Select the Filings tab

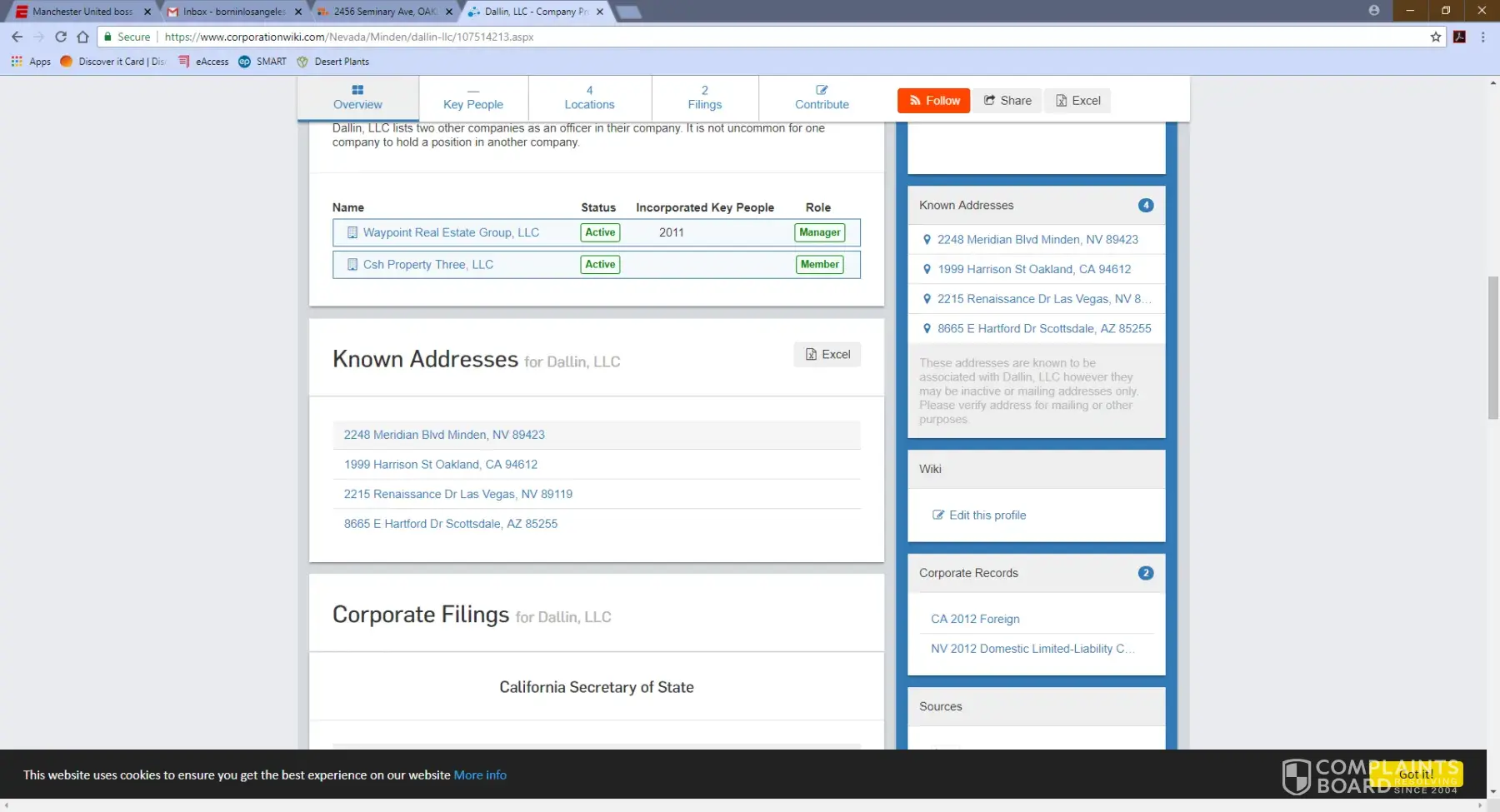pos(705,97)
